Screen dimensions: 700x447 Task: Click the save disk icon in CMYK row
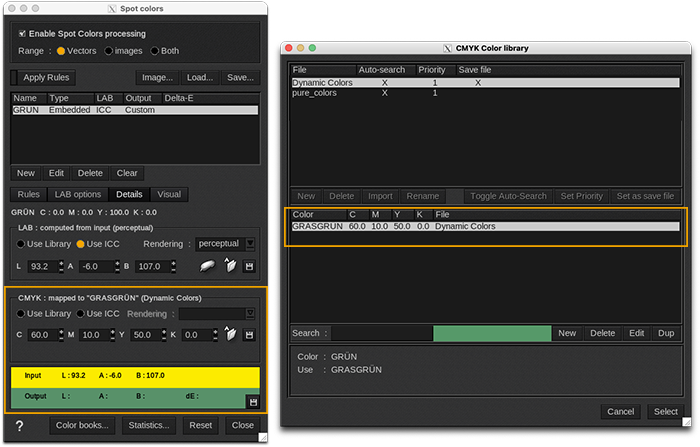(x=248, y=335)
